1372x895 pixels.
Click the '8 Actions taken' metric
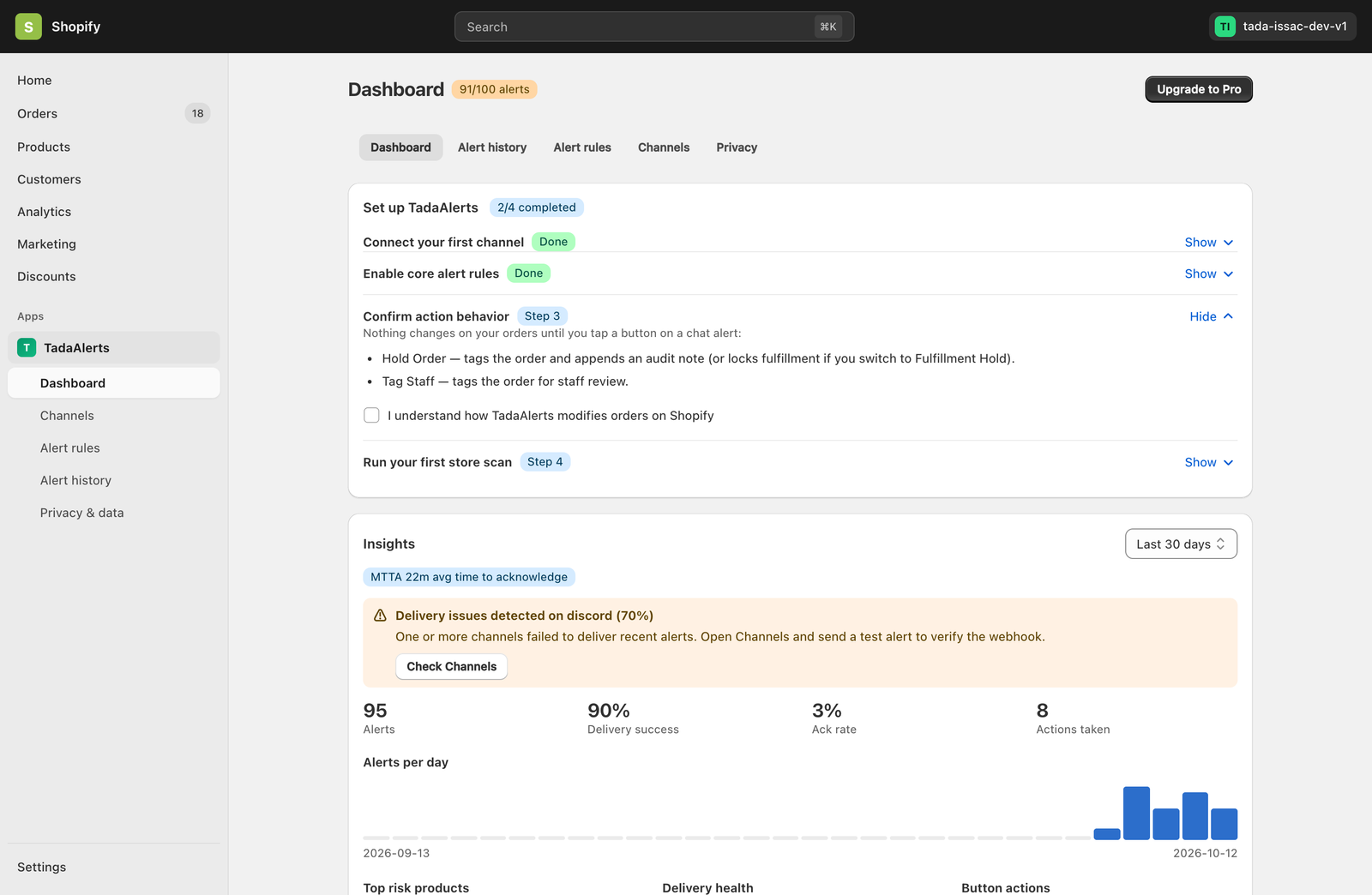pyautogui.click(x=1073, y=718)
